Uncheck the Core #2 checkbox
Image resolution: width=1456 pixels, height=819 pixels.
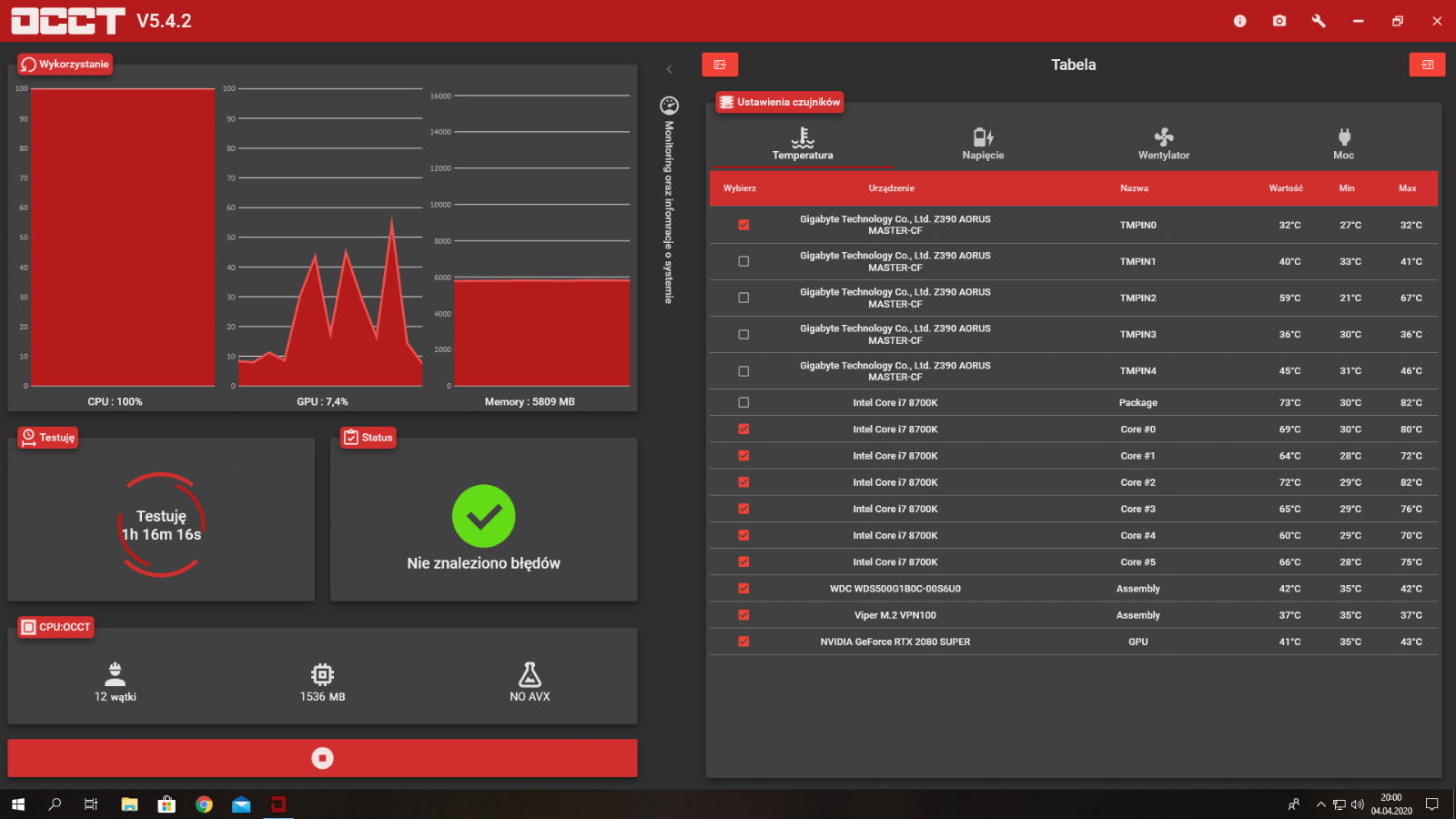point(743,482)
